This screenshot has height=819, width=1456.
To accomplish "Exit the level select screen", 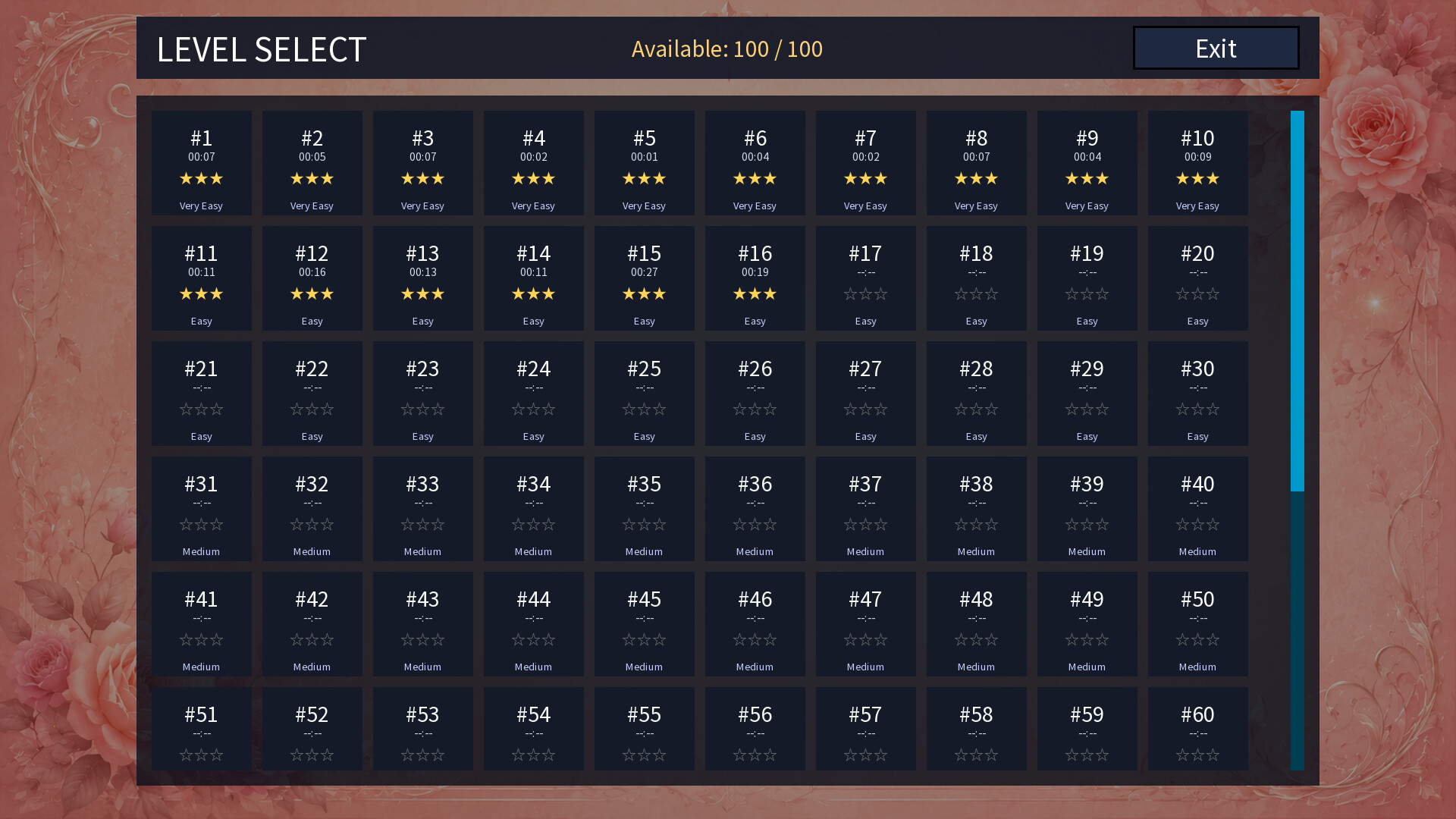I will tap(1216, 48).
